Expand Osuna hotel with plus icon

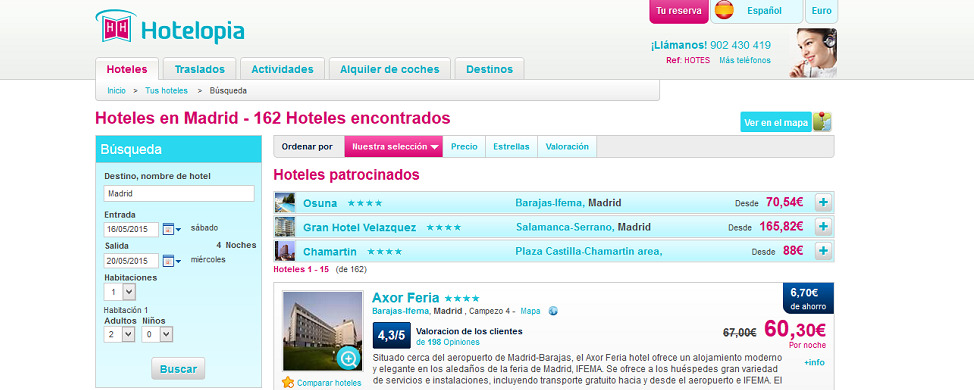click(823, 202)
